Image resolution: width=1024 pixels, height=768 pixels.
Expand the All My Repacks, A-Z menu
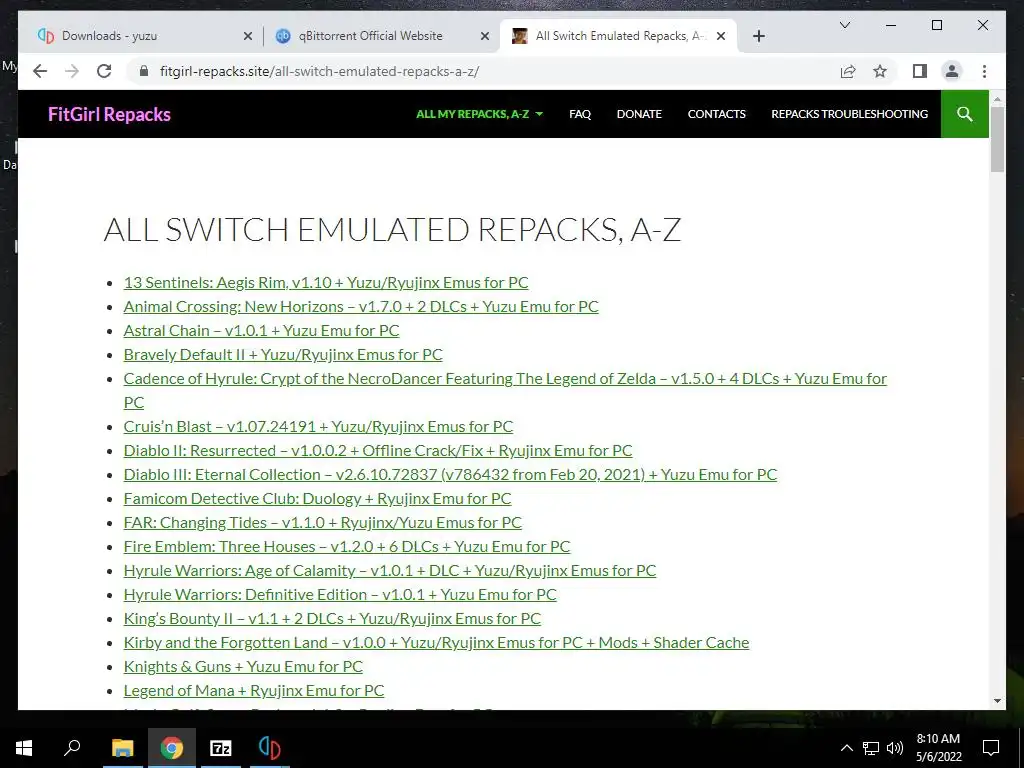point(479,114)
